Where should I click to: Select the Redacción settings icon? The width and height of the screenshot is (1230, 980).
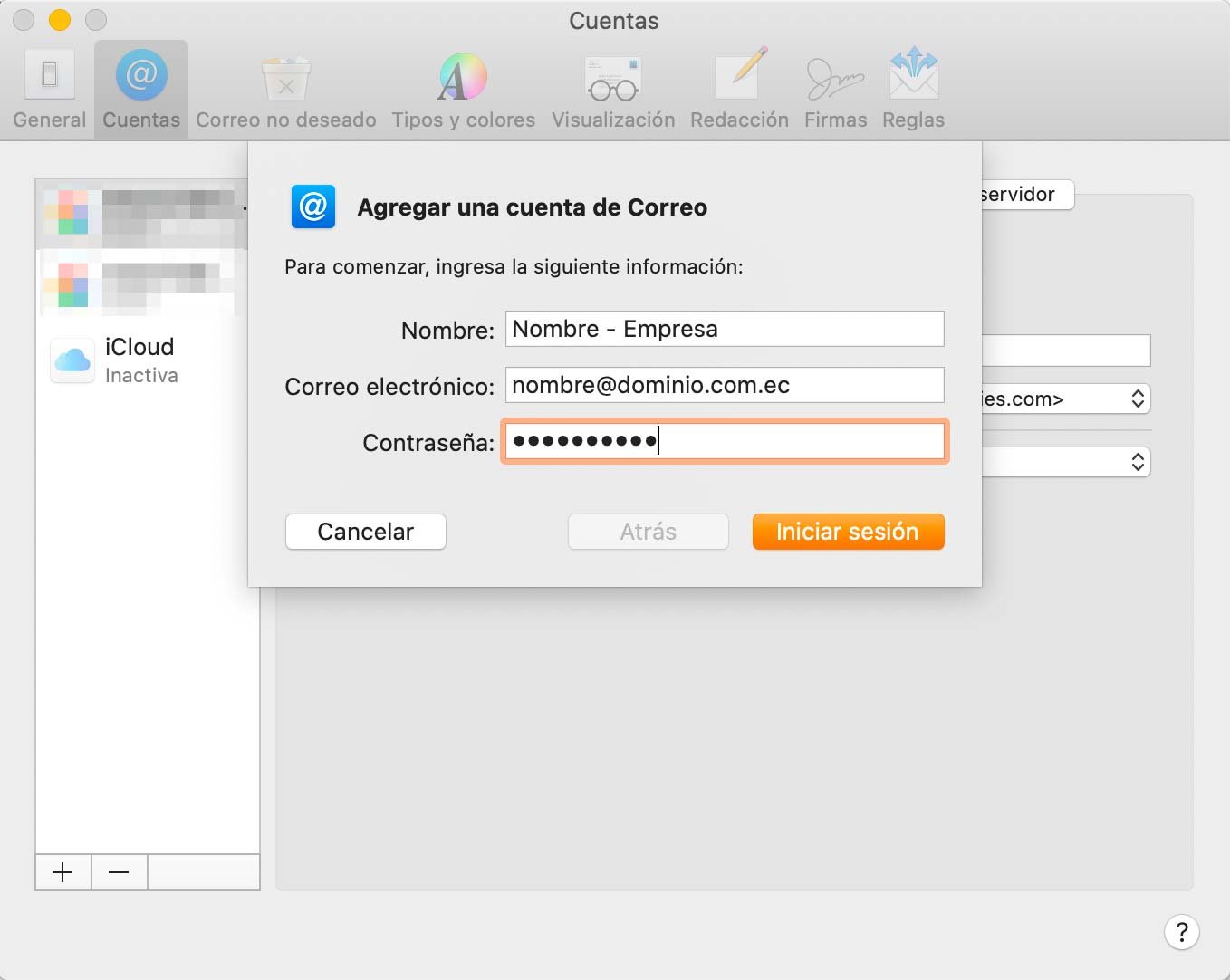pyautogui.click(x=739, y=88)
